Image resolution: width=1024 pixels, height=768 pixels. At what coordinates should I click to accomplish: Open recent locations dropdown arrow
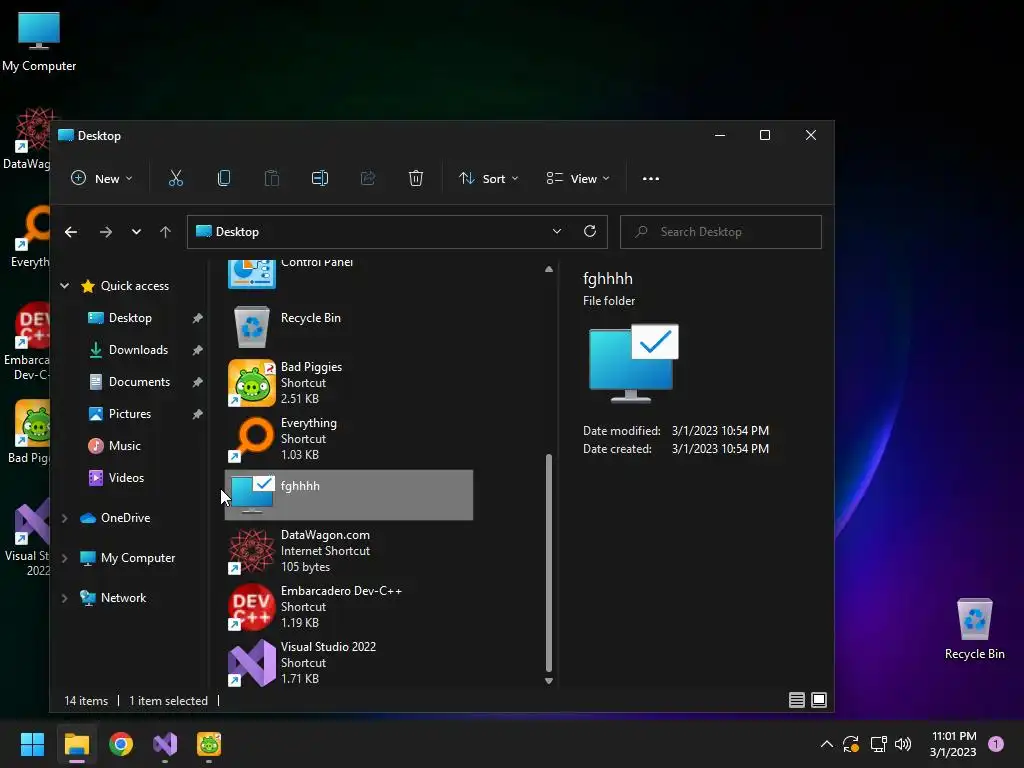(x=136, y=232)
